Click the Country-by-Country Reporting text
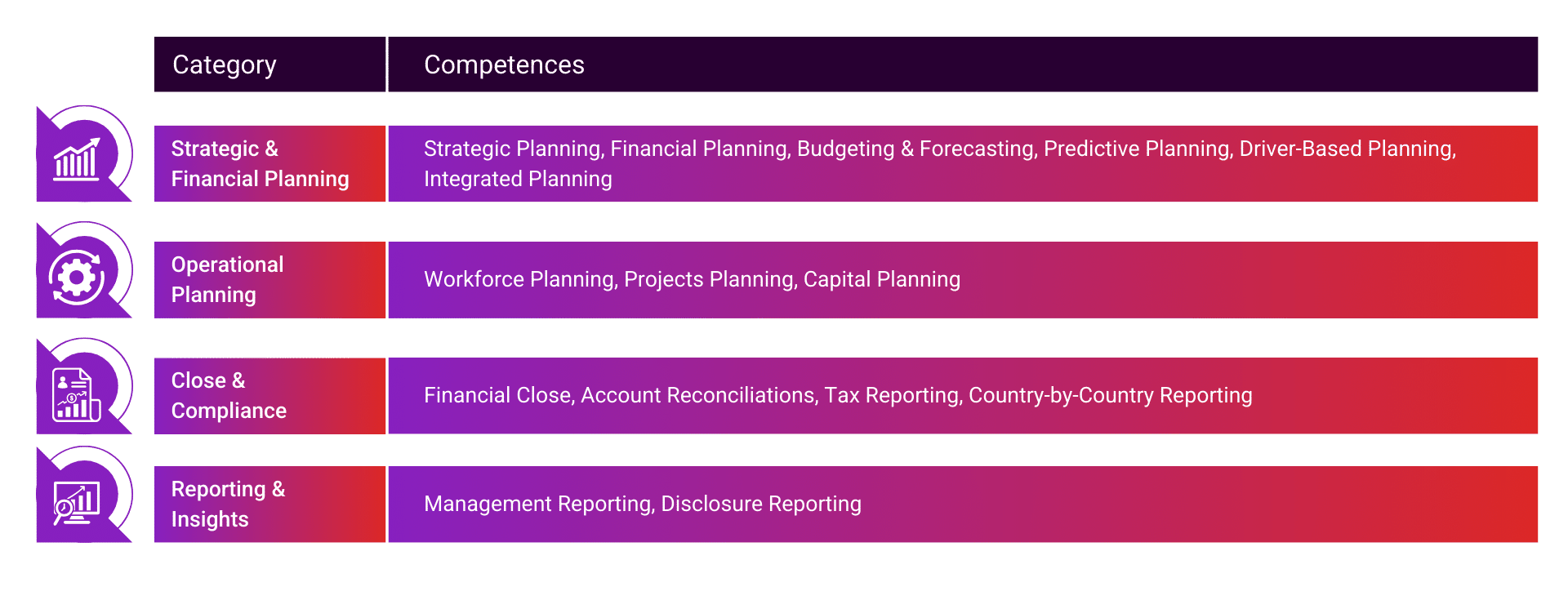This screenshot has width=1568, height=609. click(1110, 395)
